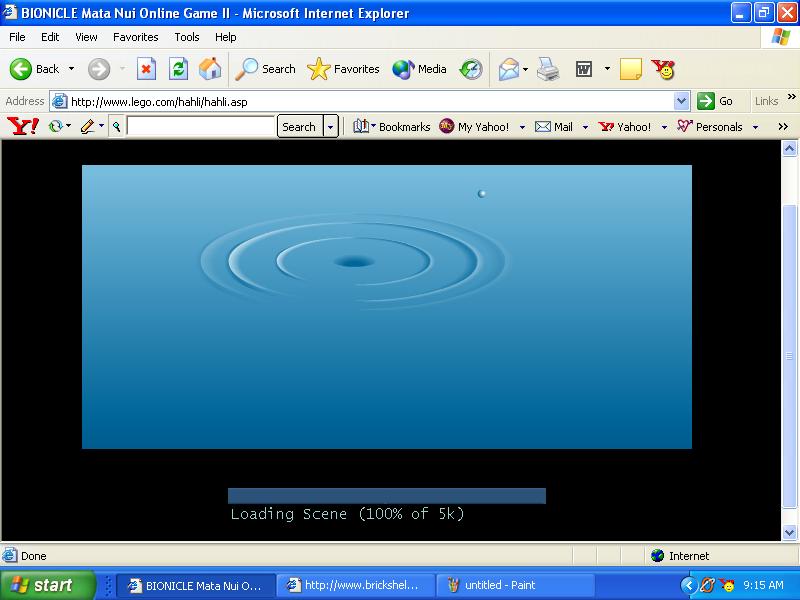Open My Yahoo! toolbar button
The image size is (800, 600).
coord(474,127)
